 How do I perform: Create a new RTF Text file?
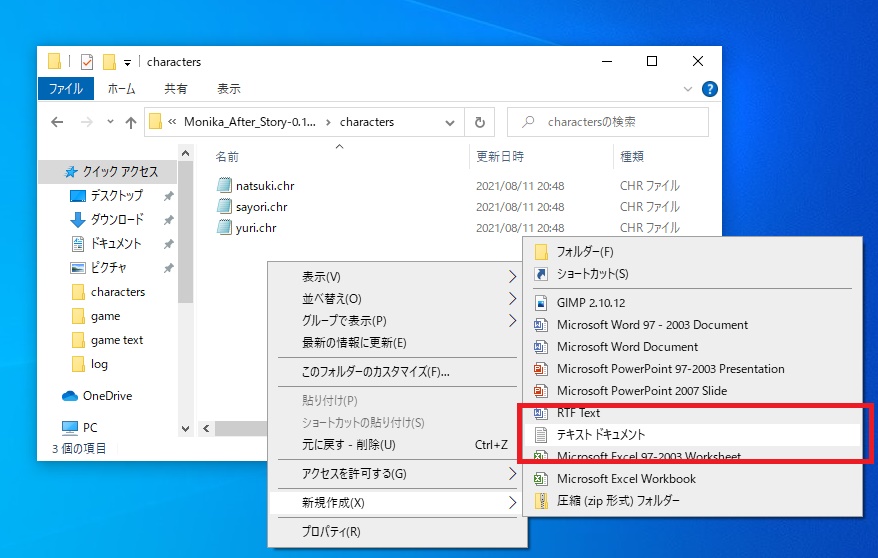pyautogui.click(x=692, y=413)
